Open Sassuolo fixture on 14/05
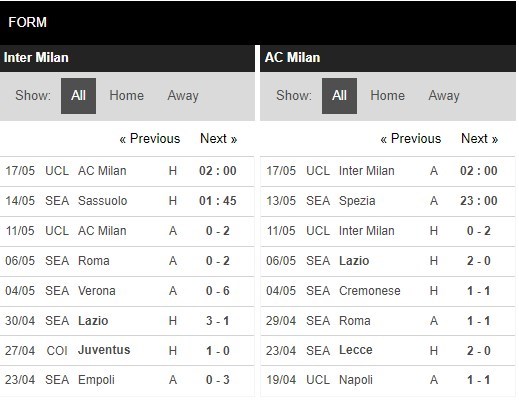 [127, 201]
